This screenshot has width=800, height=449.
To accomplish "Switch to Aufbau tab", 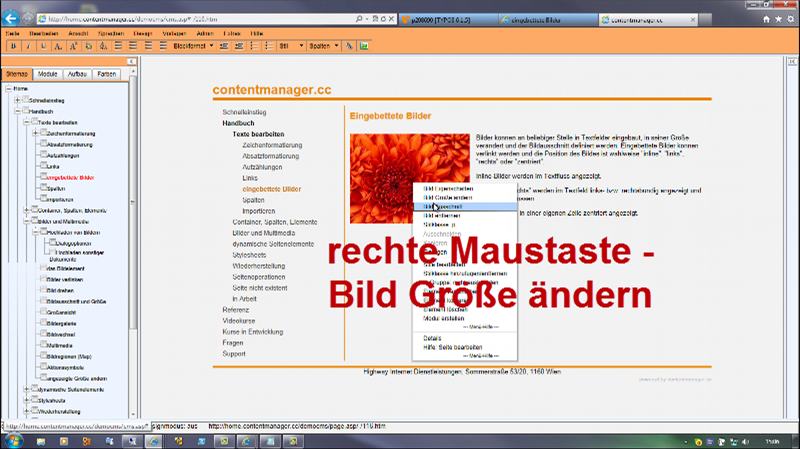I will [x=77, y=74].
